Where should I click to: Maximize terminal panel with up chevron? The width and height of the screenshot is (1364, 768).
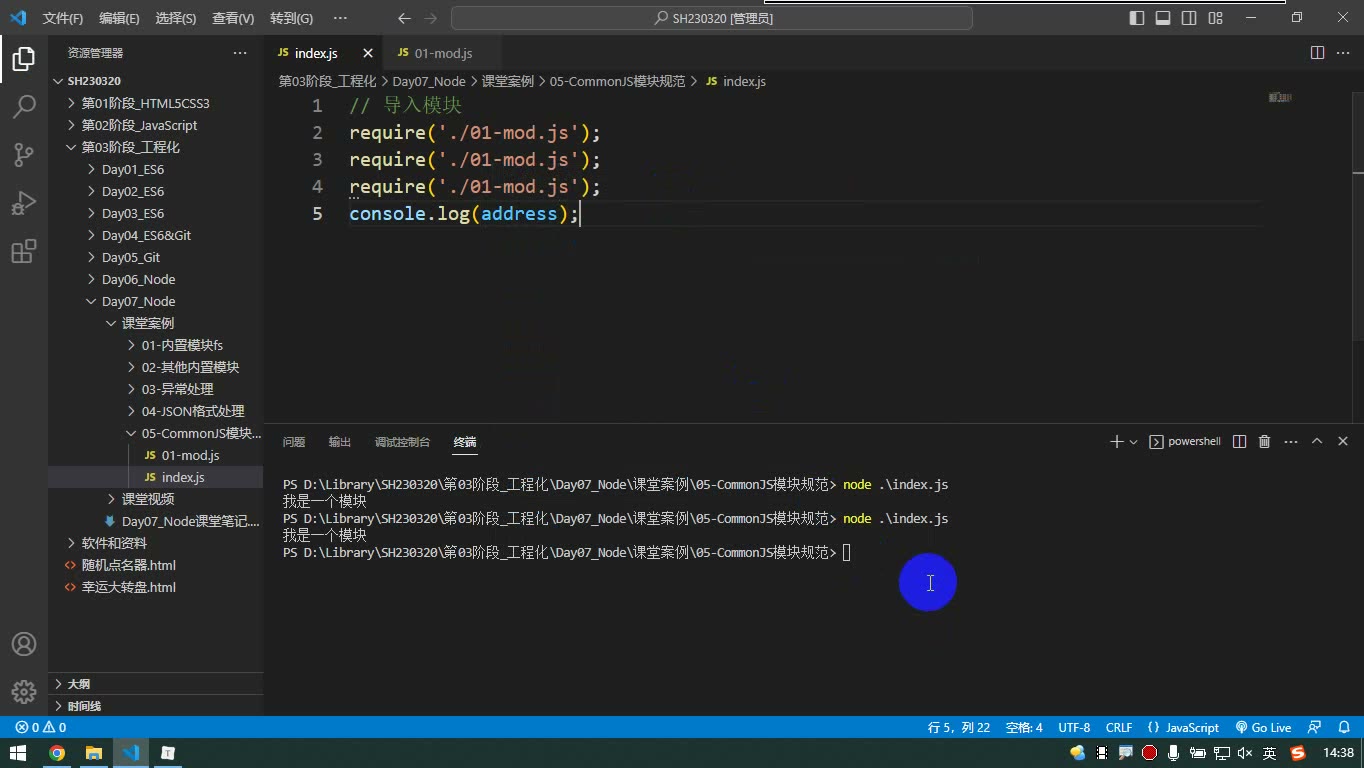click(x=1317, y=441)
